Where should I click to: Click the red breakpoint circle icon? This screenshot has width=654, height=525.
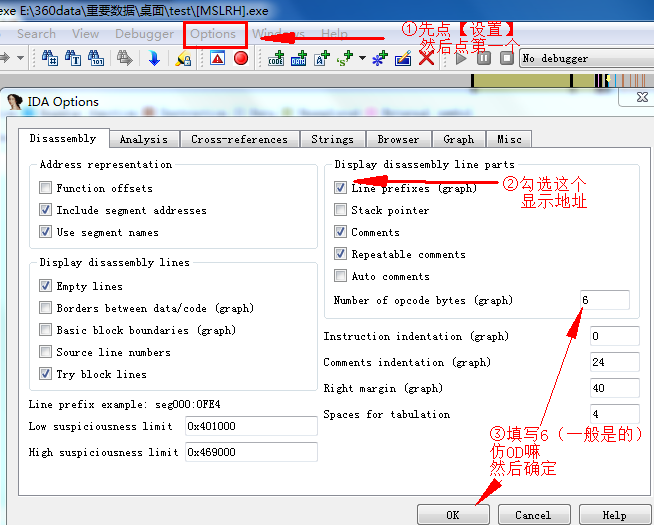[x=241, y=58]
